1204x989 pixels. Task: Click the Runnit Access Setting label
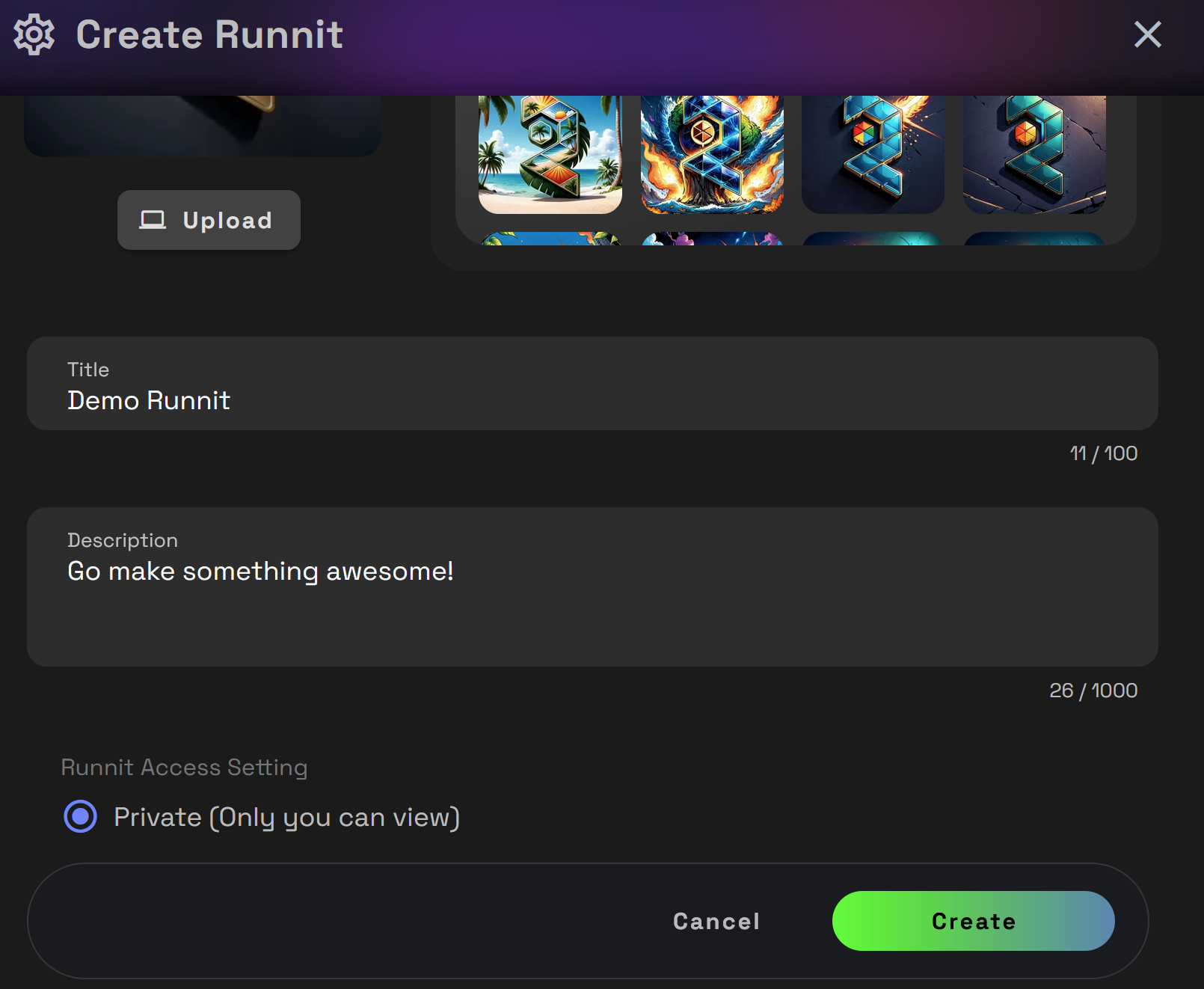184,767
